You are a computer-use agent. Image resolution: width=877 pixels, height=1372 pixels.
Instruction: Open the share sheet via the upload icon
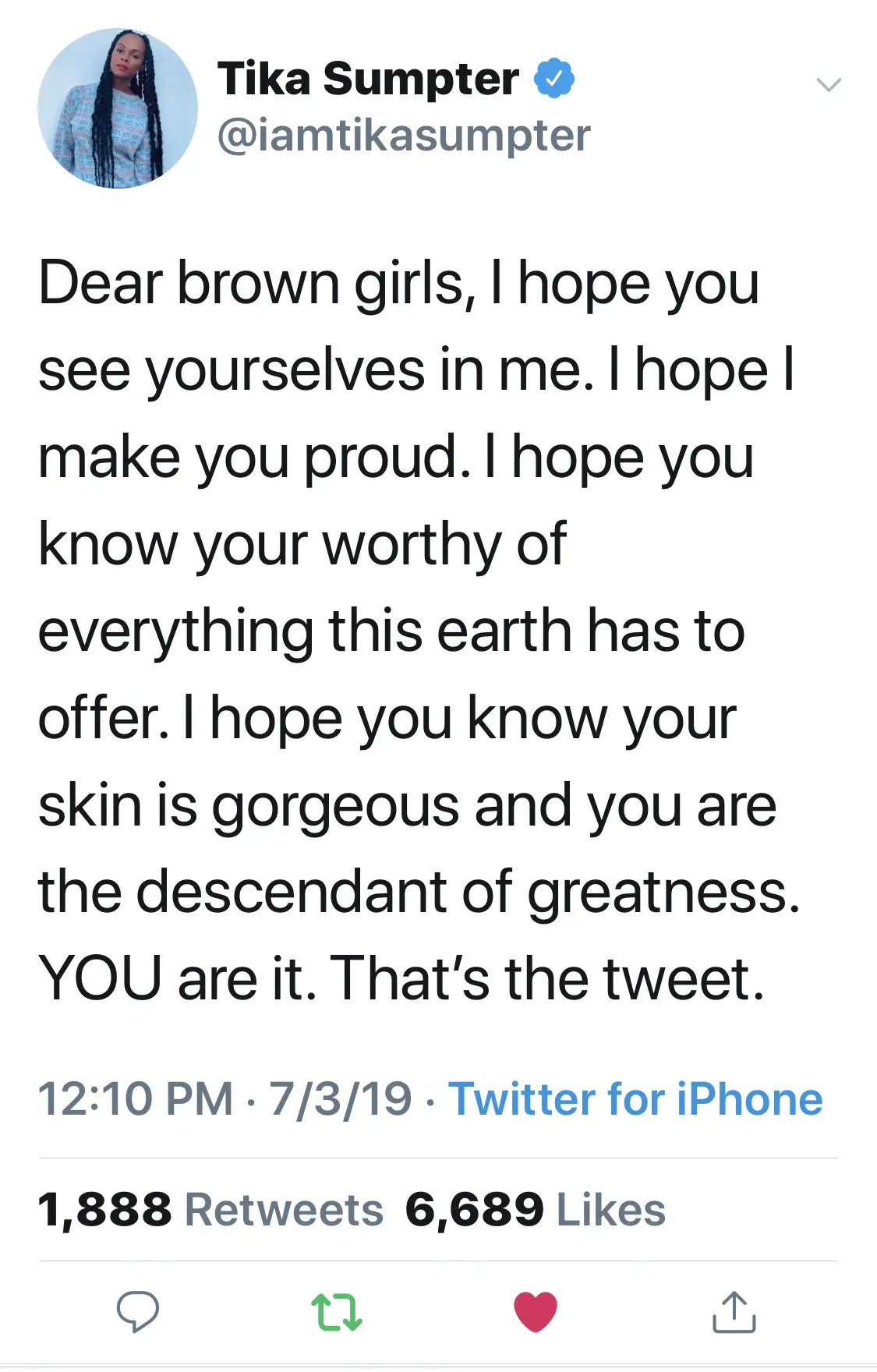[734, 1311]
